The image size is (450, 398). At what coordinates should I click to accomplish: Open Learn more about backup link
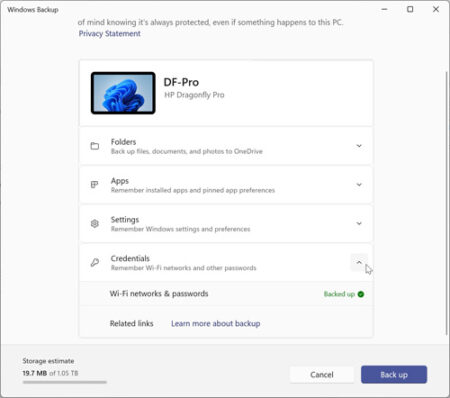click(216, 323)
